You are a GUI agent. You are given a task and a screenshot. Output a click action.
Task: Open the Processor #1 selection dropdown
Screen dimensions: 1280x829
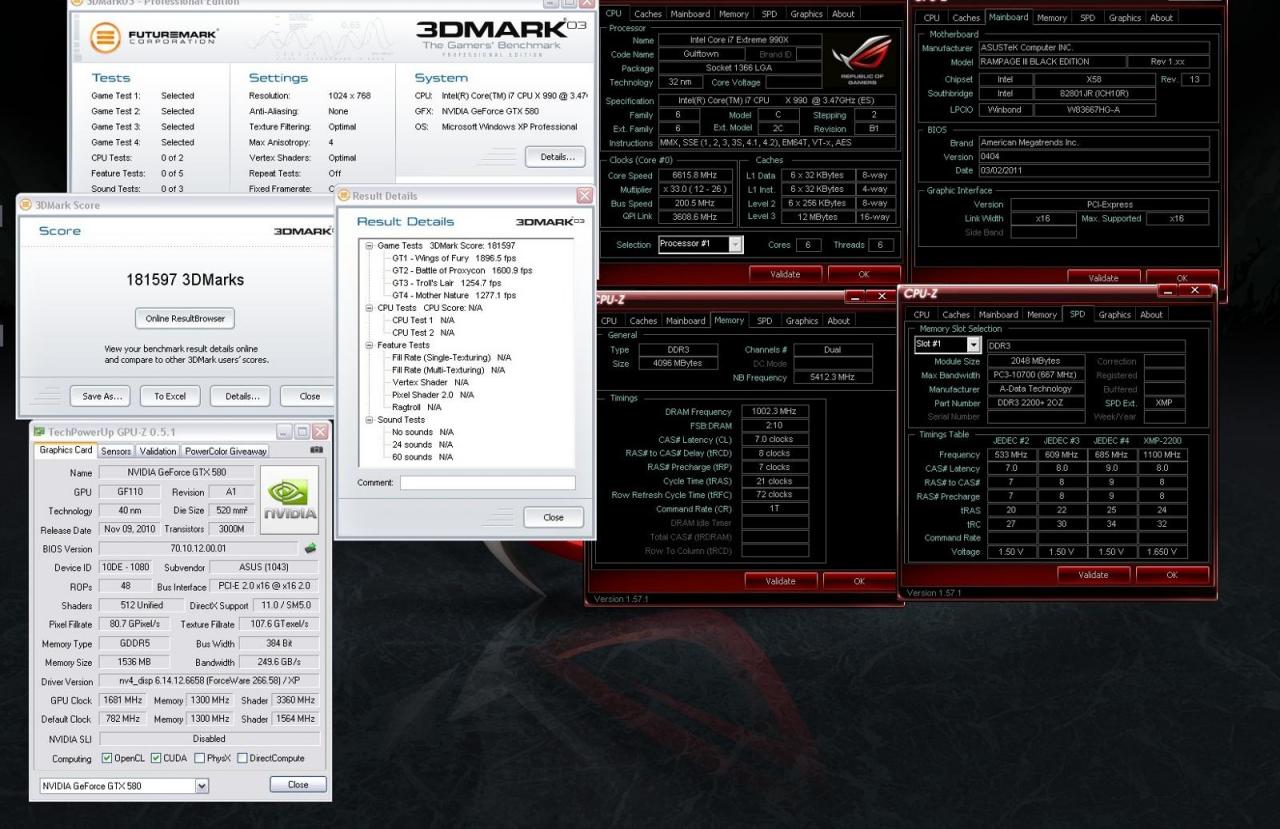tap(736, 244)
